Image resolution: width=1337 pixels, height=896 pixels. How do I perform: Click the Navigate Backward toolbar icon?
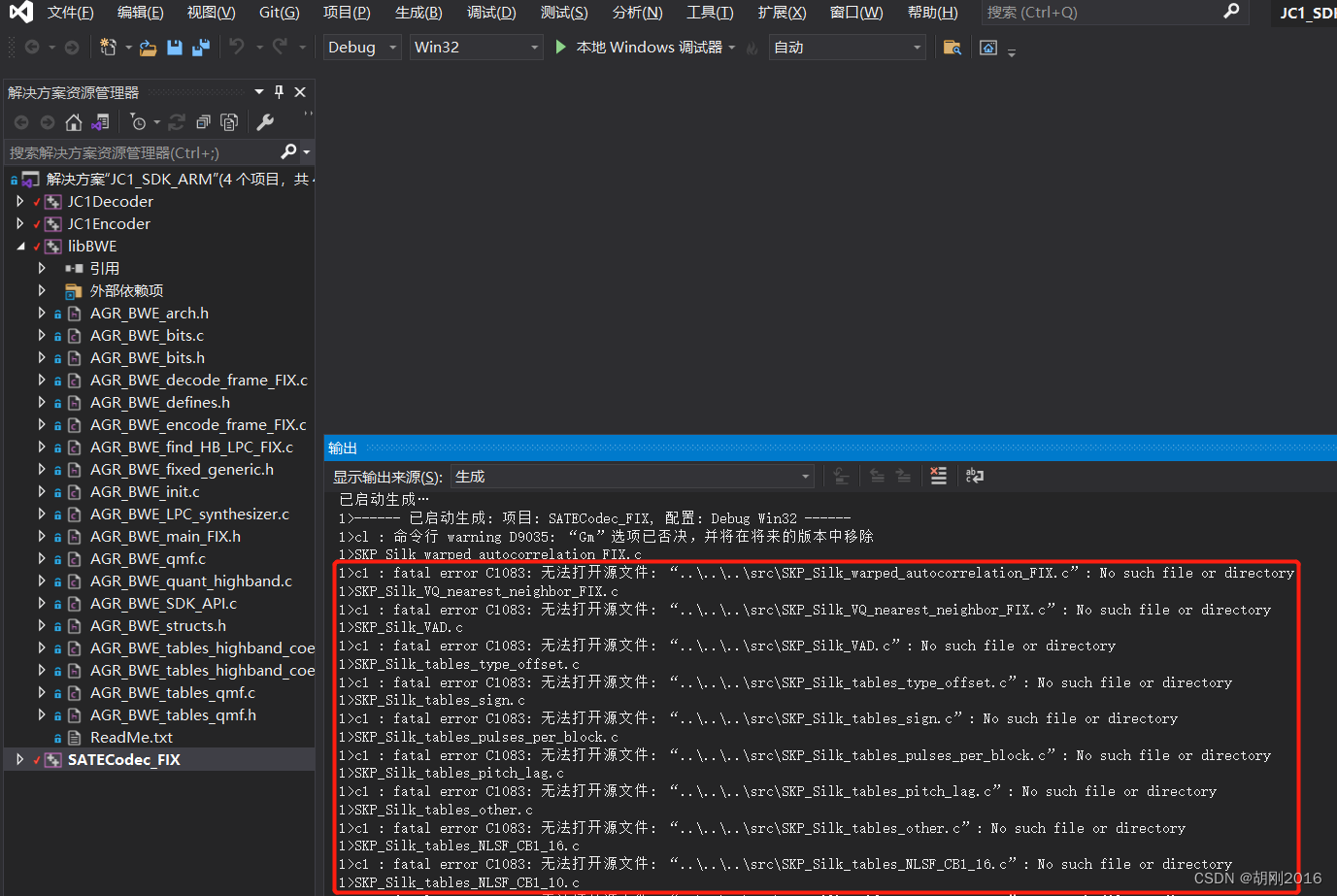click(32, 47)
